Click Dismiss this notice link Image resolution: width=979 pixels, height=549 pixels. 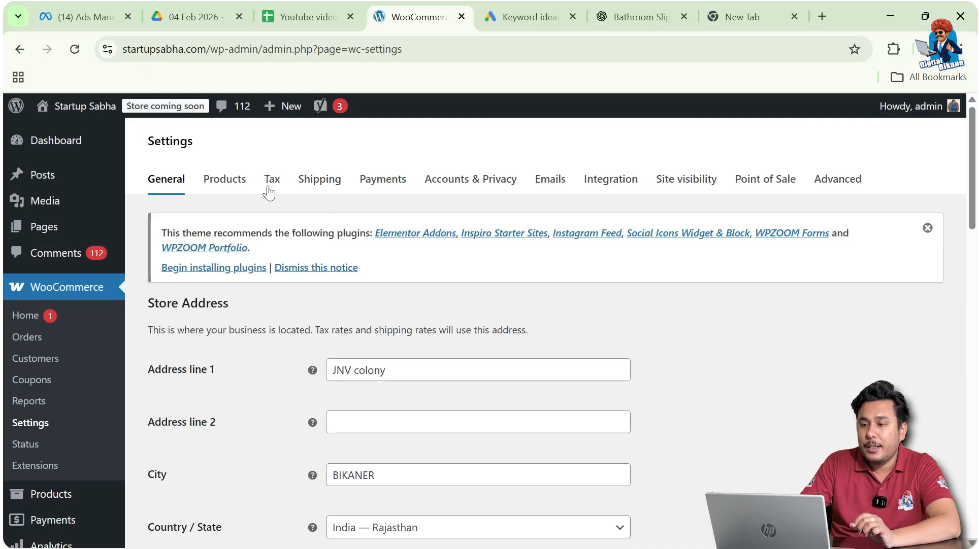tap(316, 267)
